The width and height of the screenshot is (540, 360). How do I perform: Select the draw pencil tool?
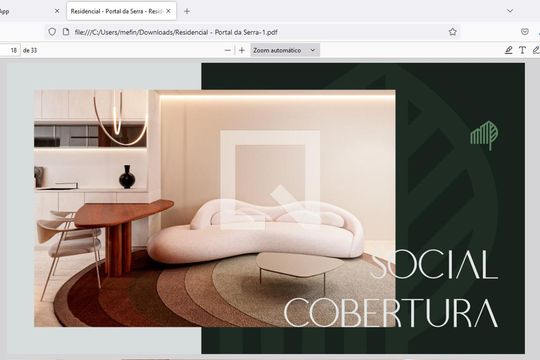(x=536, y=50)
